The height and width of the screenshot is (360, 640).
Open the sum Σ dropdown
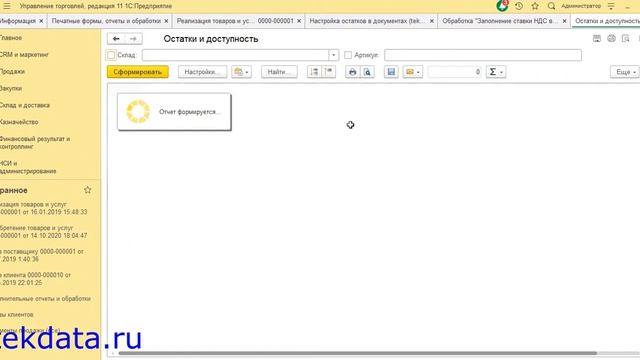(496, 72)
